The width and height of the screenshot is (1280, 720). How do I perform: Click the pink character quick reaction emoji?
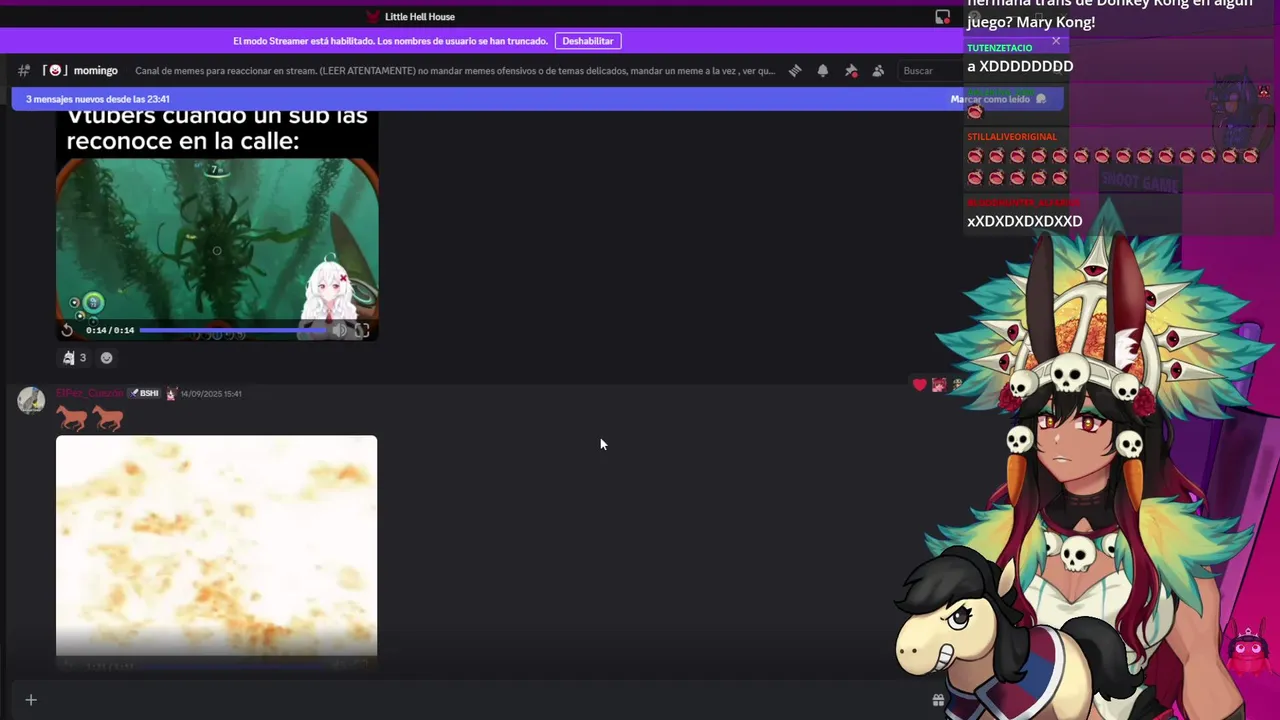(939, 385)
